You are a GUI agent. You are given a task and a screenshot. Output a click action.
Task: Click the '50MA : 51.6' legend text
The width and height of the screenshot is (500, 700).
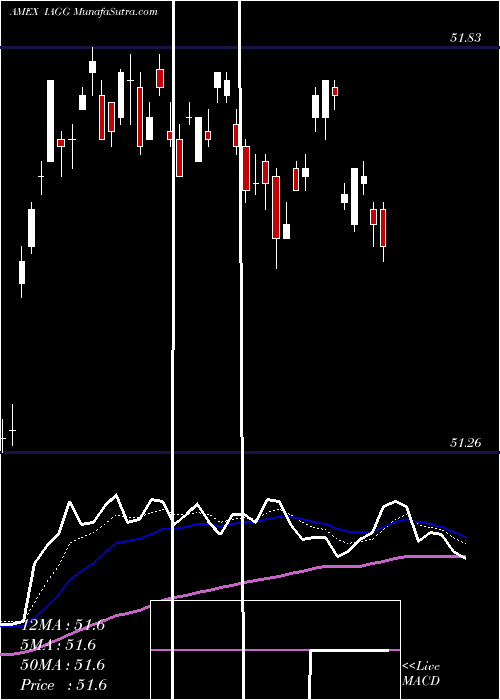(62, 665)
